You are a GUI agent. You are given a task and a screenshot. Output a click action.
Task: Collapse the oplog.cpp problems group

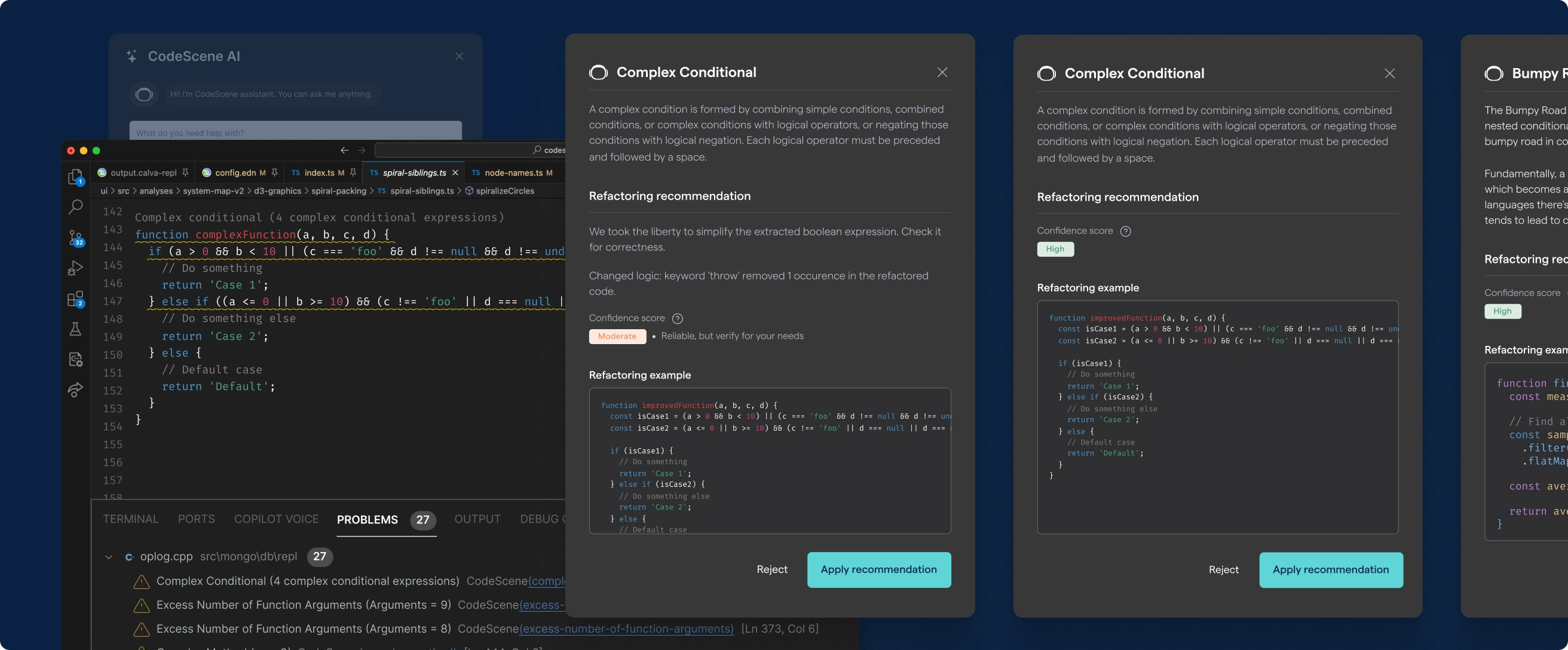[x=108, y=557]
